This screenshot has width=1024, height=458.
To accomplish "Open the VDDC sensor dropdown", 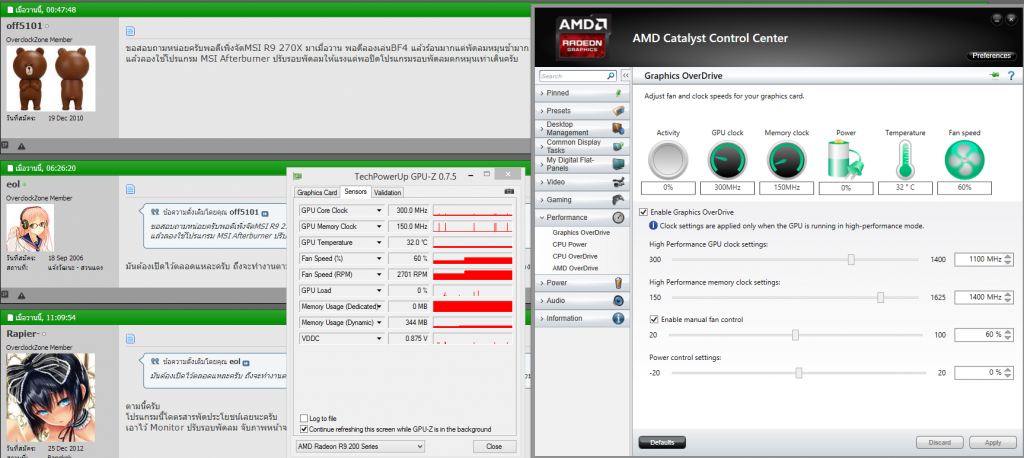I will (x=379, y=338).
